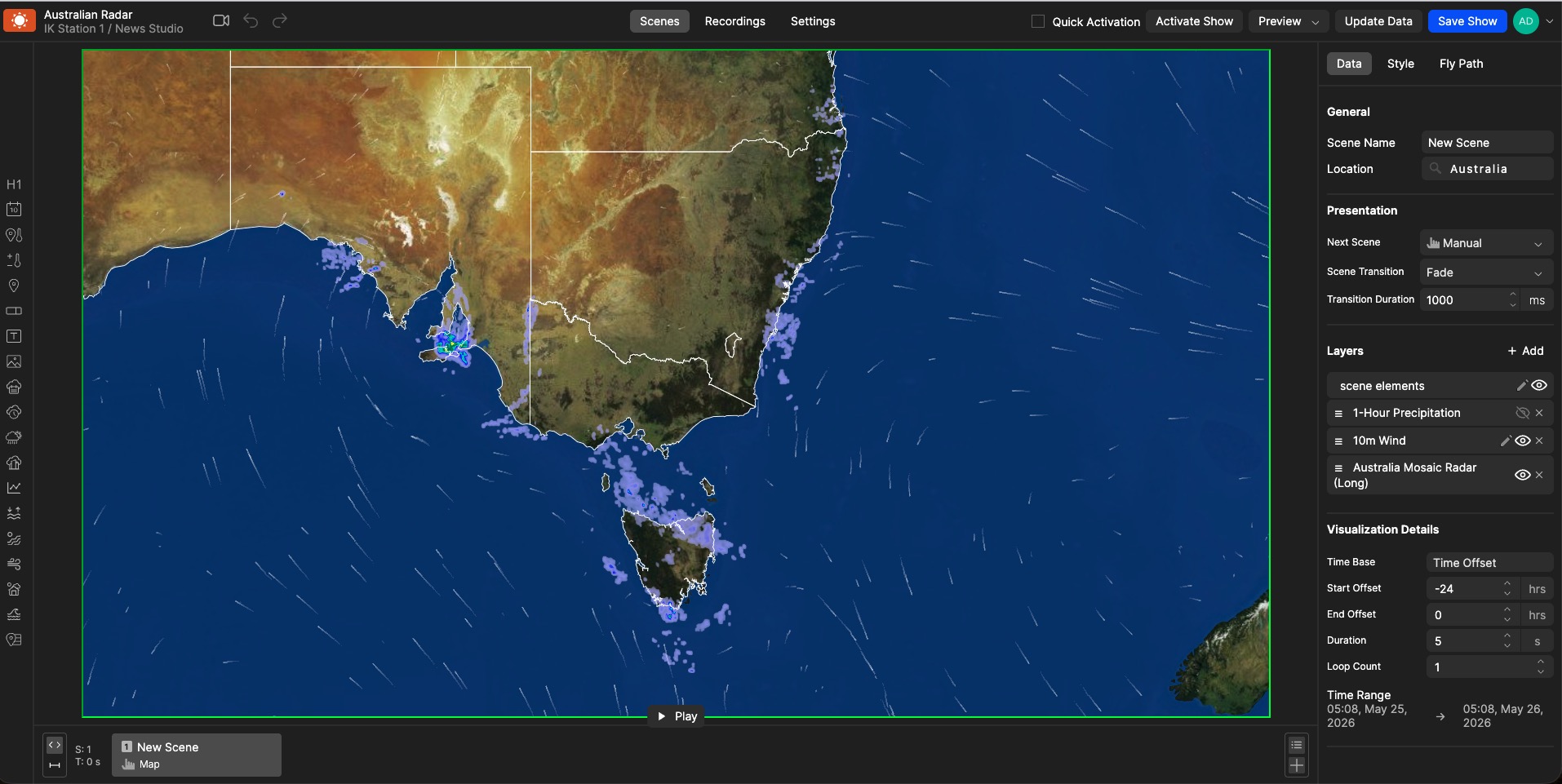
Task: Select the location temperature element icon
Action: pyautogui.click(x=14, y=235)
